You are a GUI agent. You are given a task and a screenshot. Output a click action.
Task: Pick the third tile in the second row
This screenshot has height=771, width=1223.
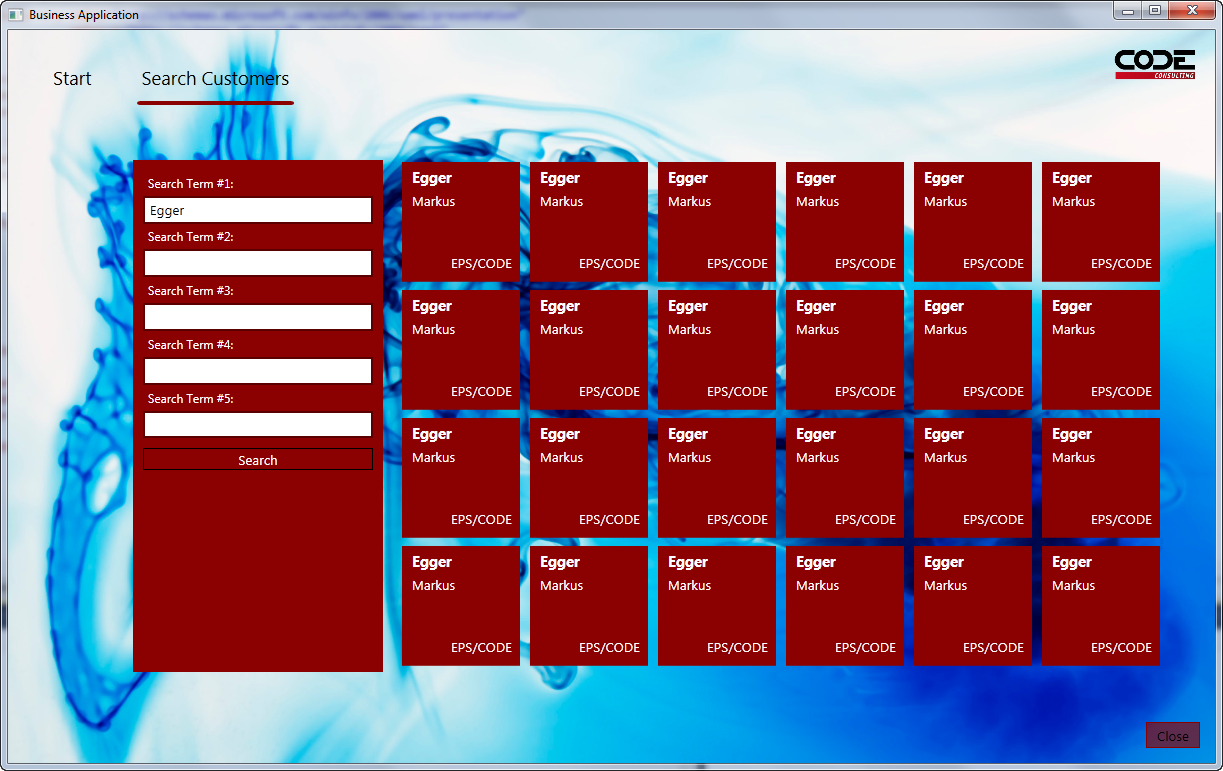(717, 349)
